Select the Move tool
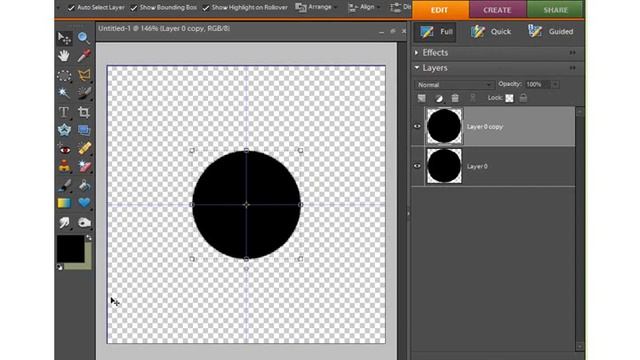The image size is (640, 360). click(64, 38)
